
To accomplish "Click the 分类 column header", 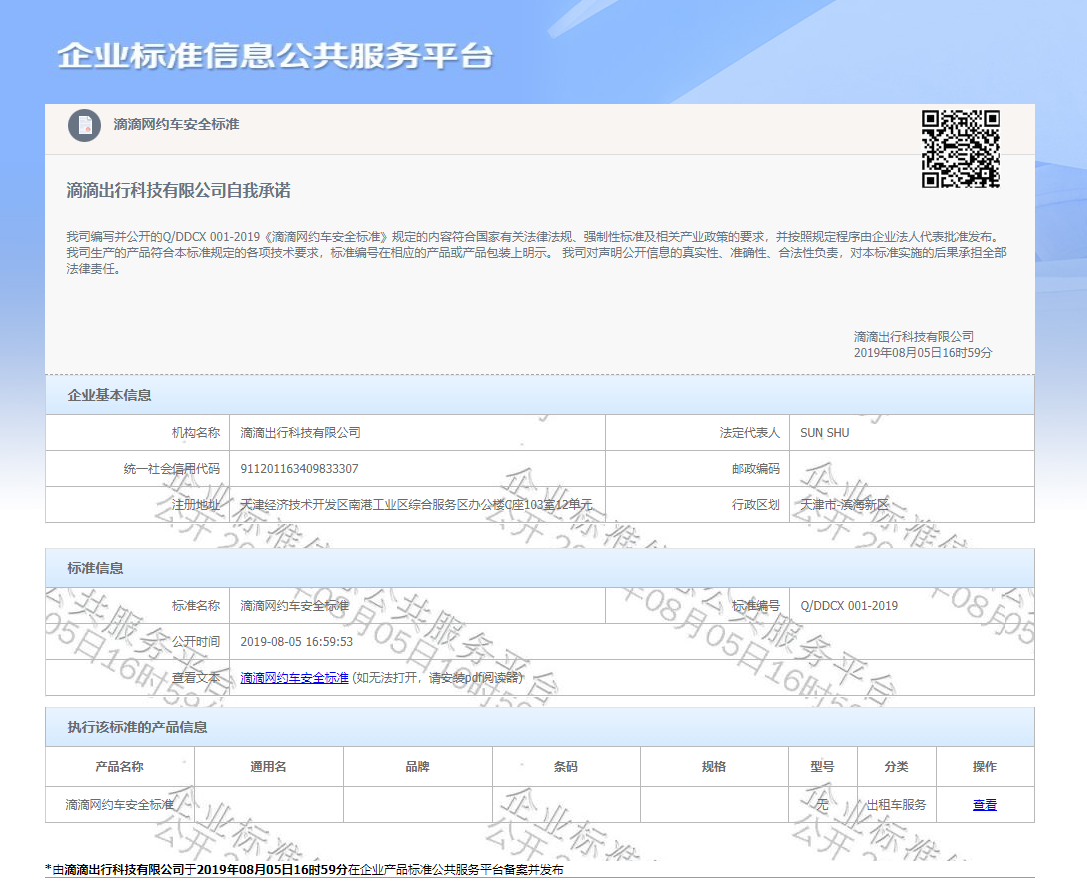I will (896, 767).
